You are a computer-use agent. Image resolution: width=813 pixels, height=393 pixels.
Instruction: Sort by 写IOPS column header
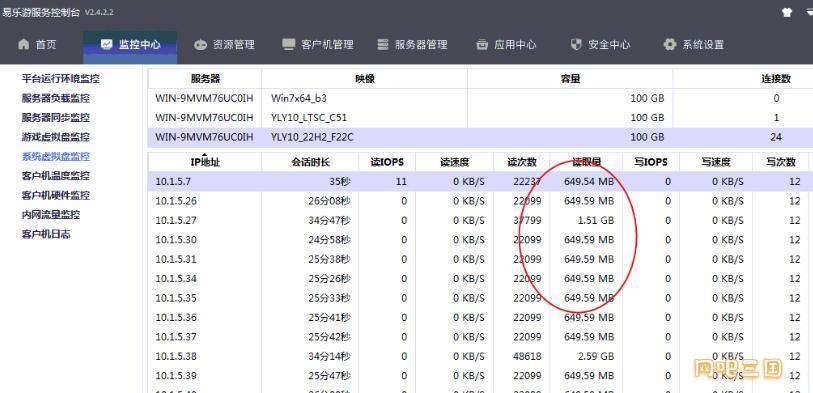651,162
